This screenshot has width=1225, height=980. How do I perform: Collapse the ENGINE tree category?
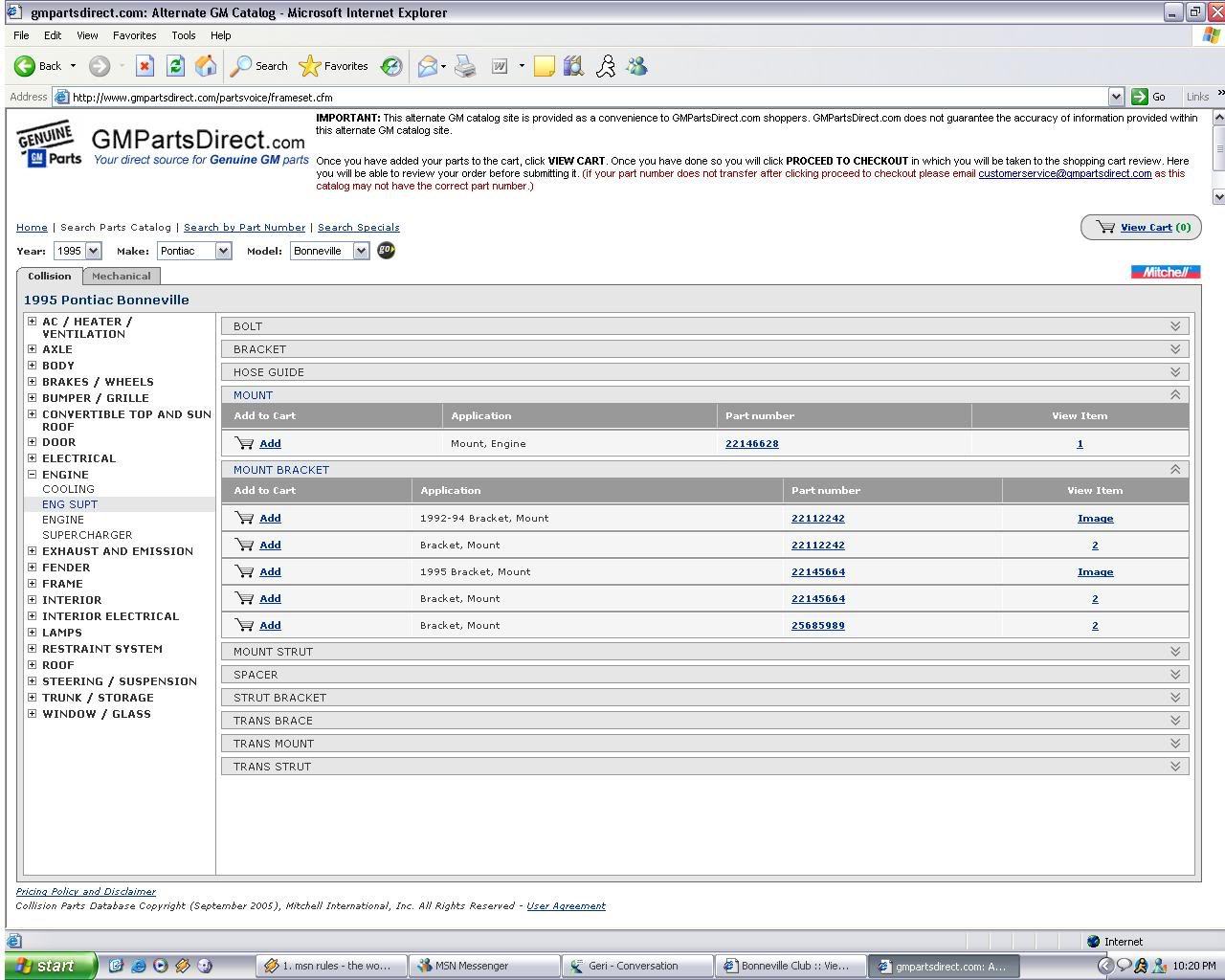[33, 474]
